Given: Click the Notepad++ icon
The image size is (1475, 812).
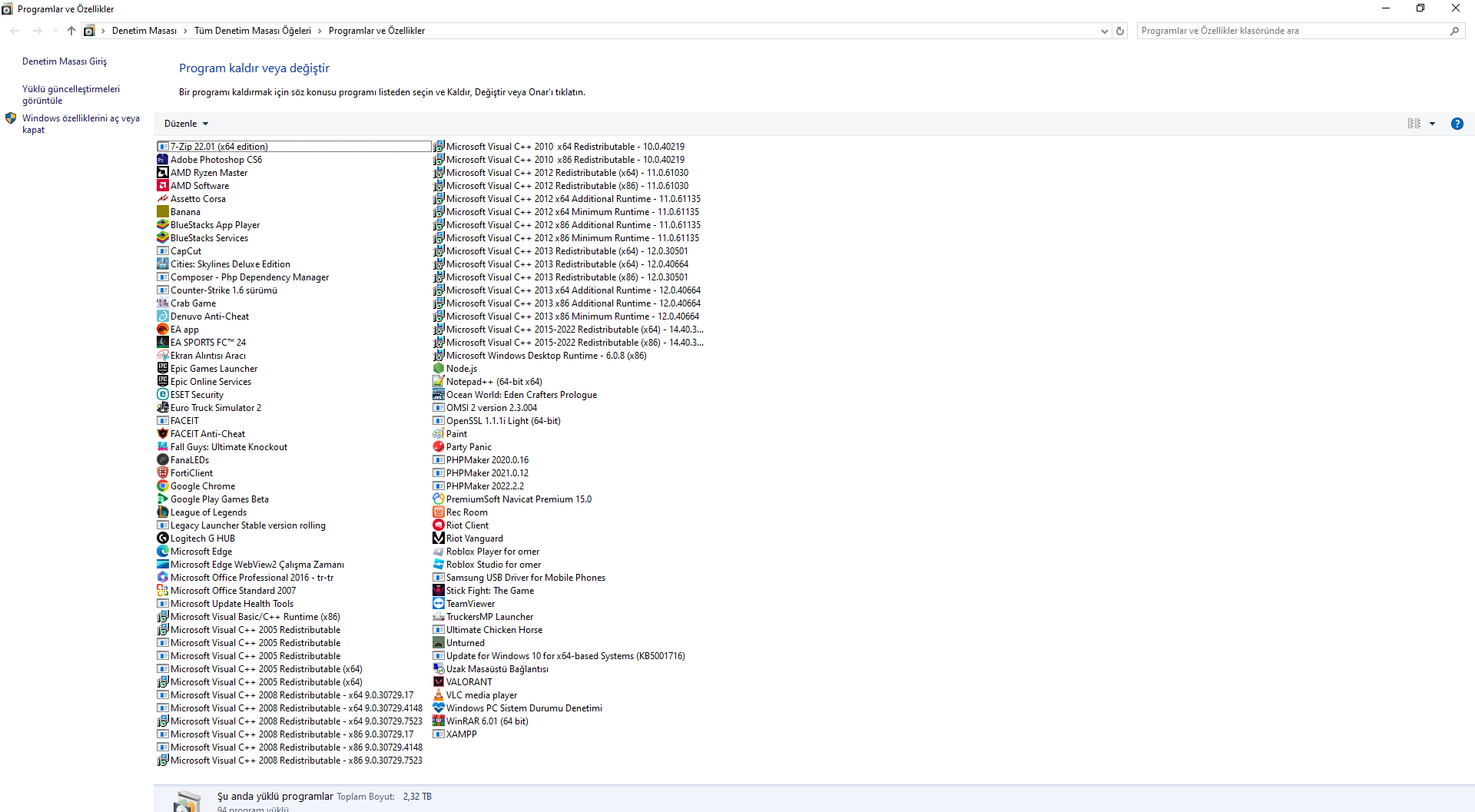Looking at the screenshot, I should click(x=439, y=382).
